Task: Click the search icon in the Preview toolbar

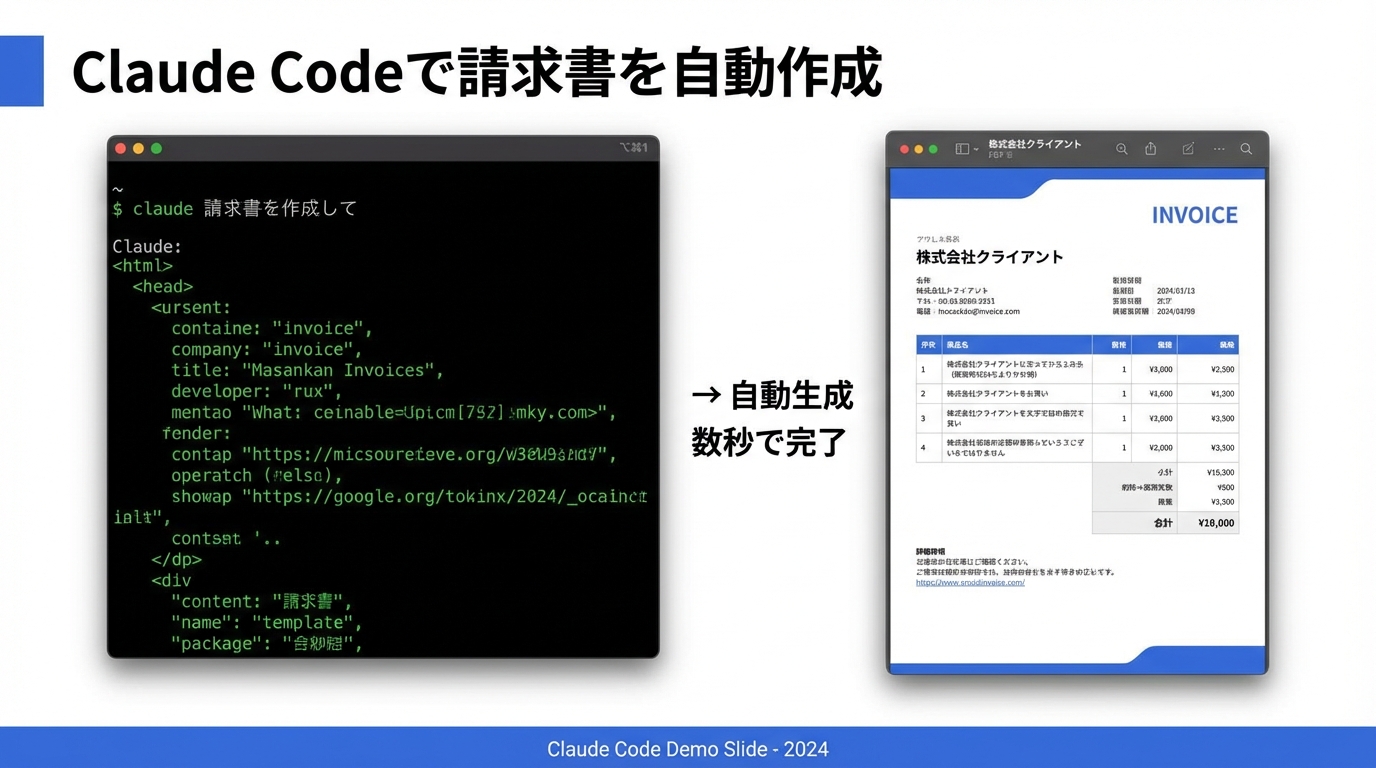Action: [x=1246, y=149]
